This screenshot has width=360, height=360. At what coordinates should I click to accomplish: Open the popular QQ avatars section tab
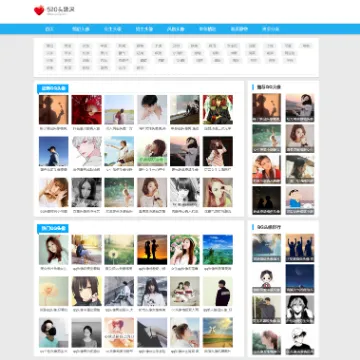coord(53,228)
